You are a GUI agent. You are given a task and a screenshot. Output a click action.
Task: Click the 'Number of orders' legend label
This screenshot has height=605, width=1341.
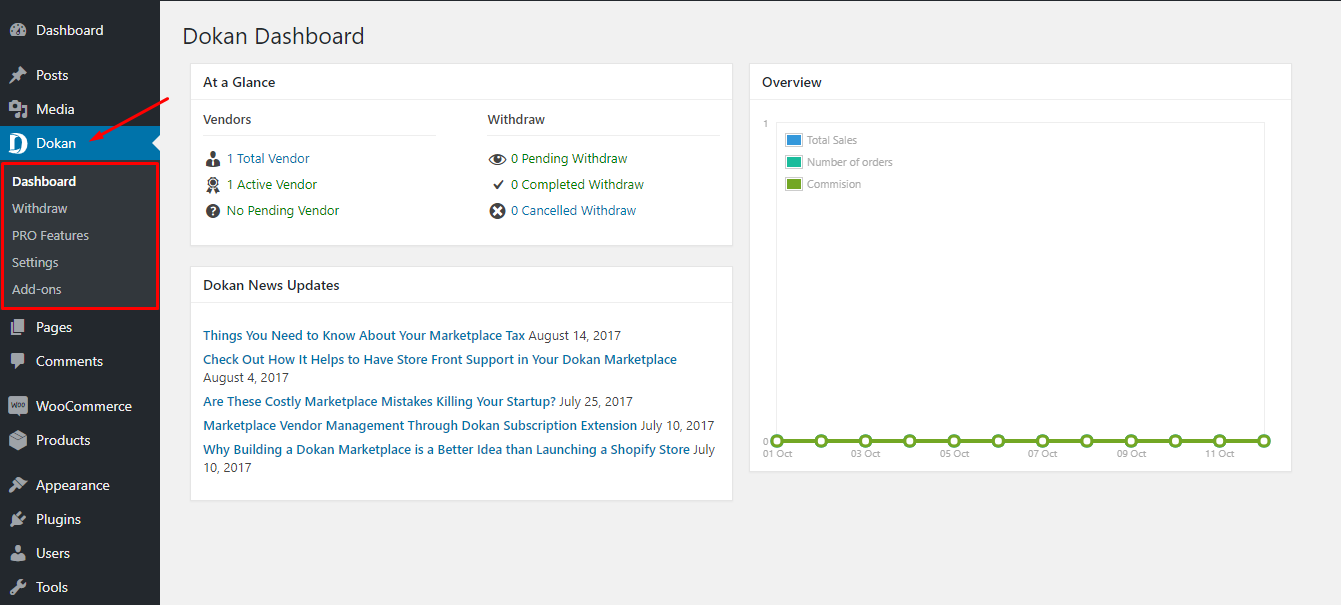click(850, 162)
